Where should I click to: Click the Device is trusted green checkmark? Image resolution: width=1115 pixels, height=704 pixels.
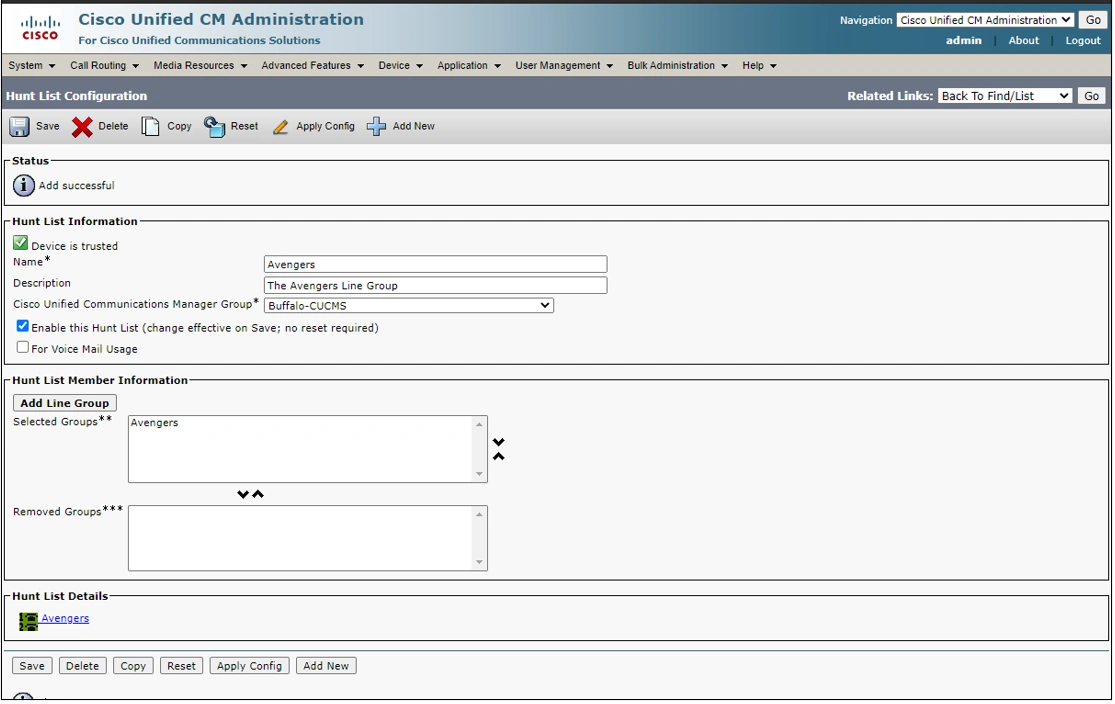(21, 243)
